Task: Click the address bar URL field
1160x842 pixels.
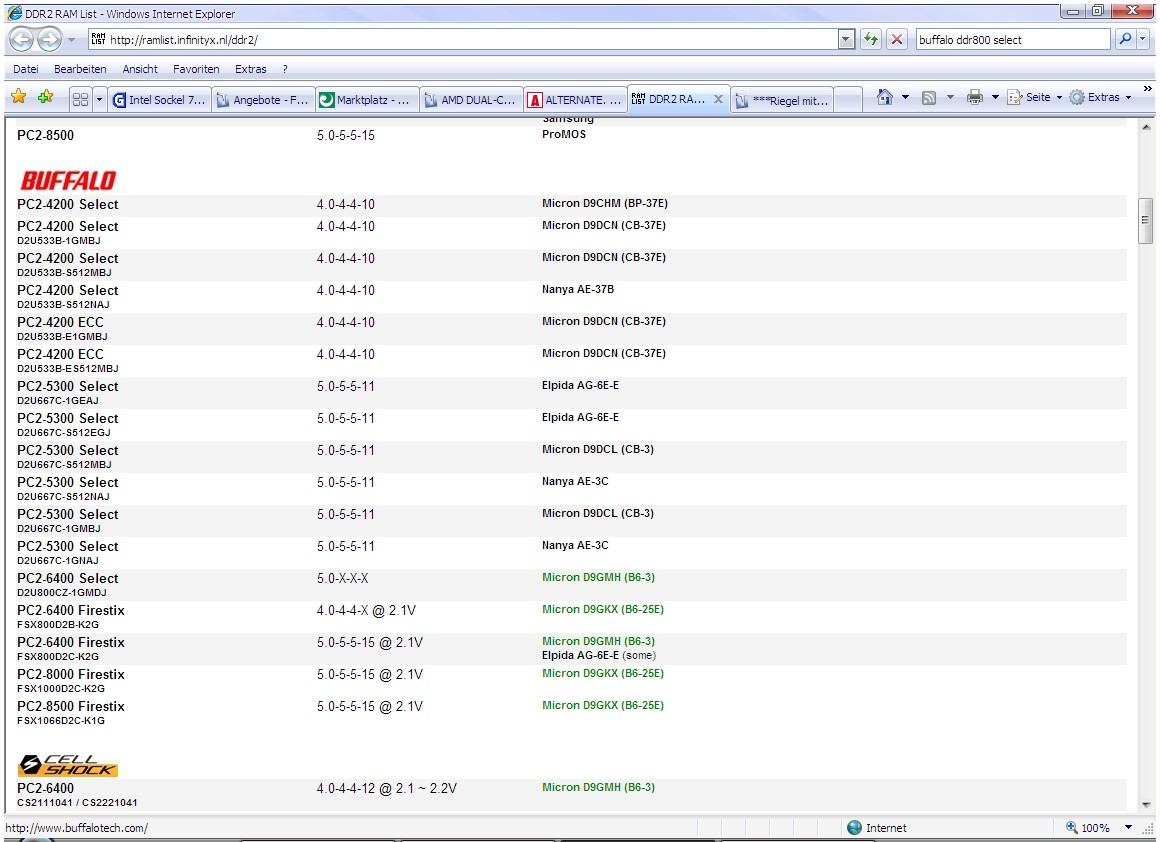Action: pyautogui.click(x=471, y=40)
